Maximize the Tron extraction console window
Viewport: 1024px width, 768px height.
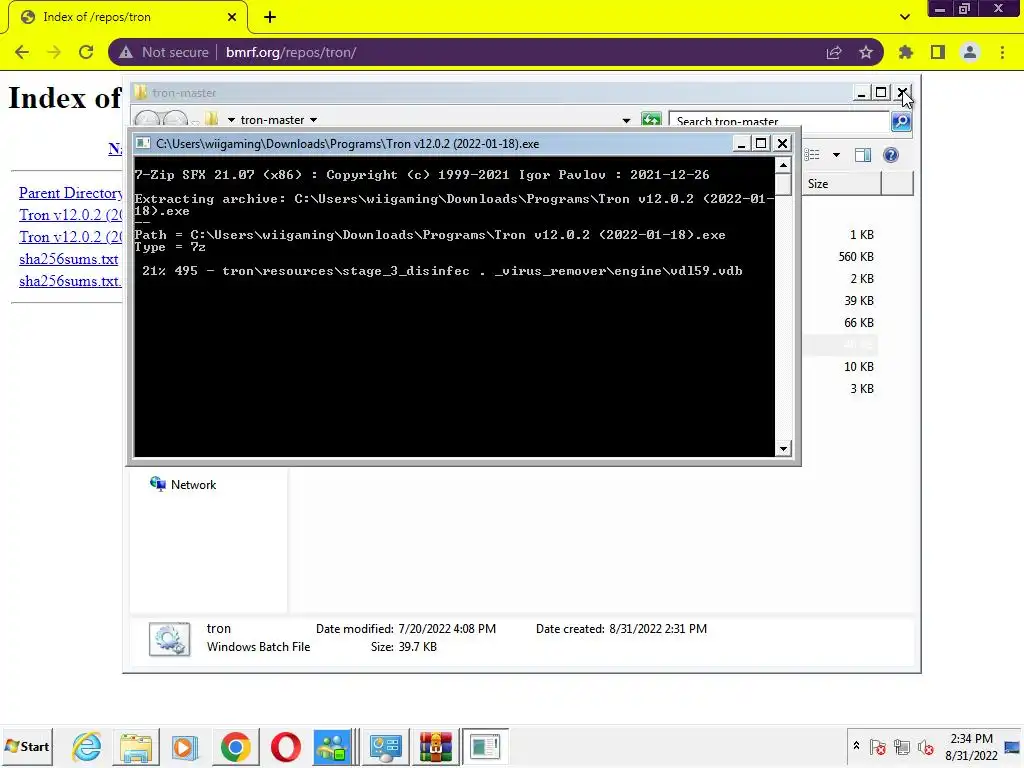tap(761, 144)
